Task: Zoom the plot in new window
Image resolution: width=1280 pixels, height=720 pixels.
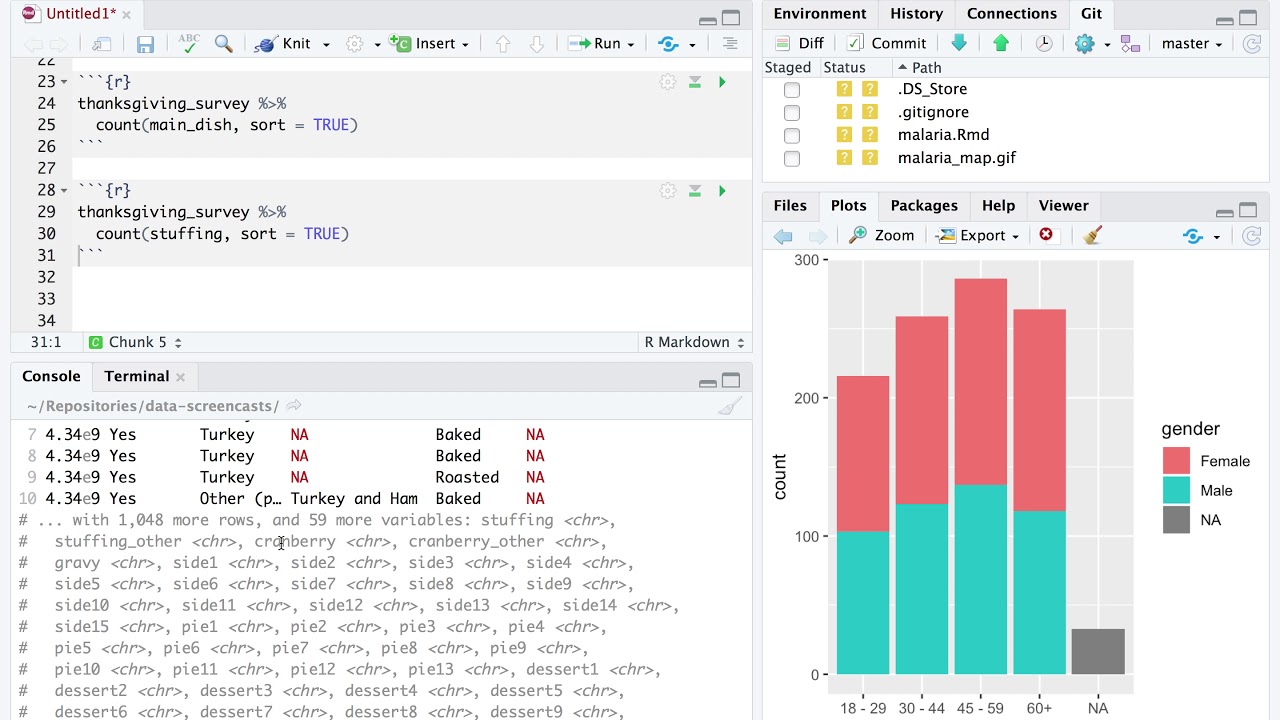Action: click(x=882, y=235)
